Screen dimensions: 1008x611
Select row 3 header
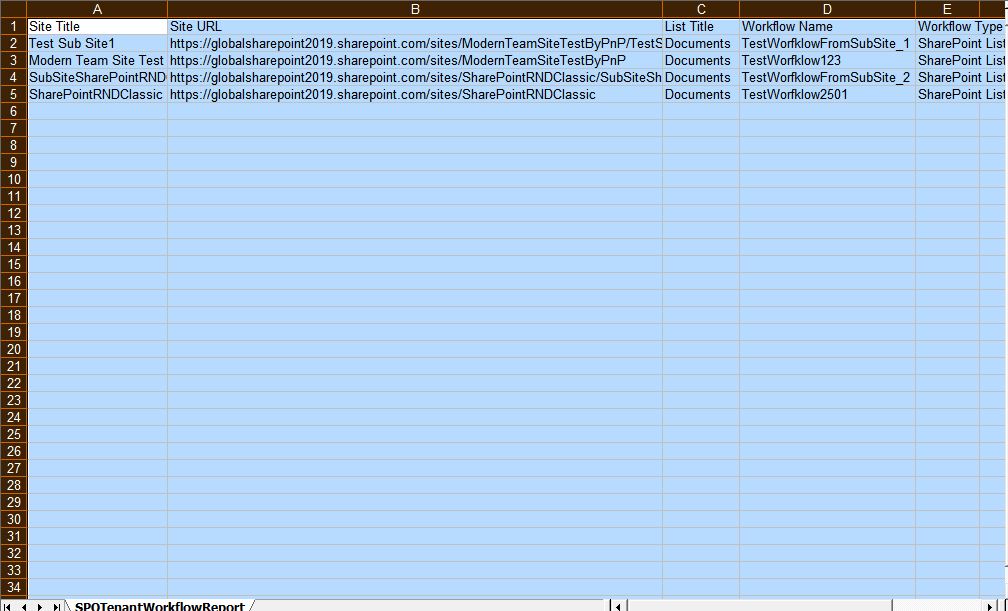(x=12, y=60)
